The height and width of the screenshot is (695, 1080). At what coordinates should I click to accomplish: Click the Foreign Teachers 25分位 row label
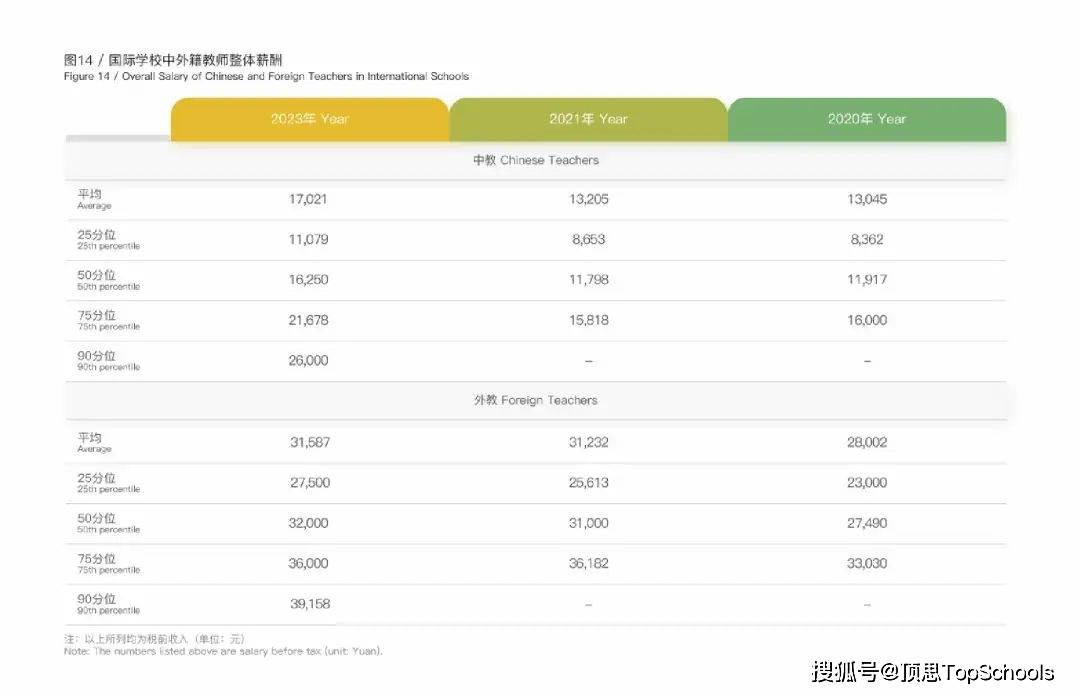[108, 482]
